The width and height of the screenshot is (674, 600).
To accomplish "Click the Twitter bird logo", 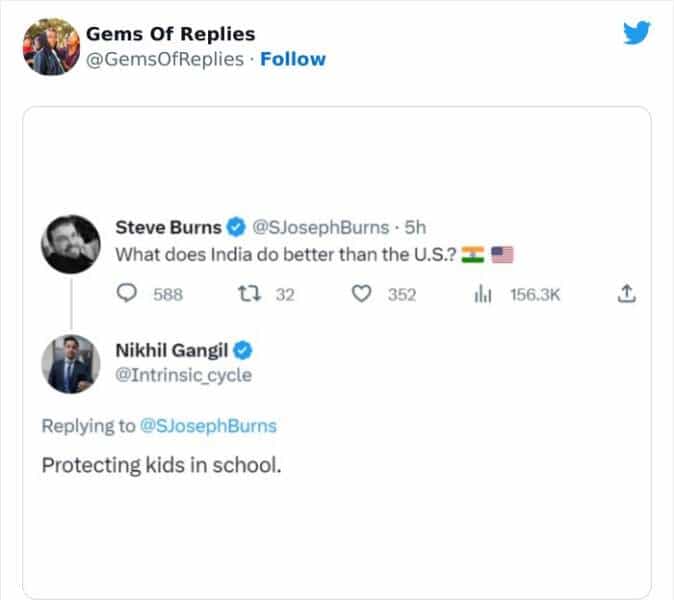I will pyautogui.click(x=637, y=34).
